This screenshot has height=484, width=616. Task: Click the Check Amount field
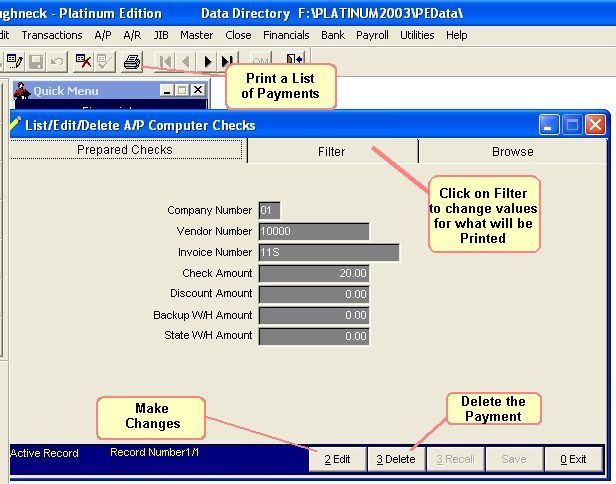[x=314, y=273]
